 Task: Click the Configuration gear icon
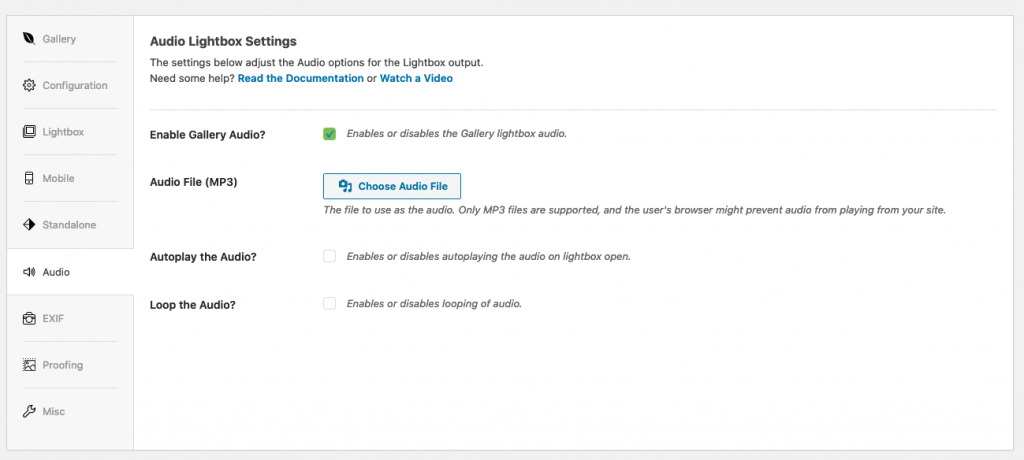pyautogui.click(x=29, y=85)
